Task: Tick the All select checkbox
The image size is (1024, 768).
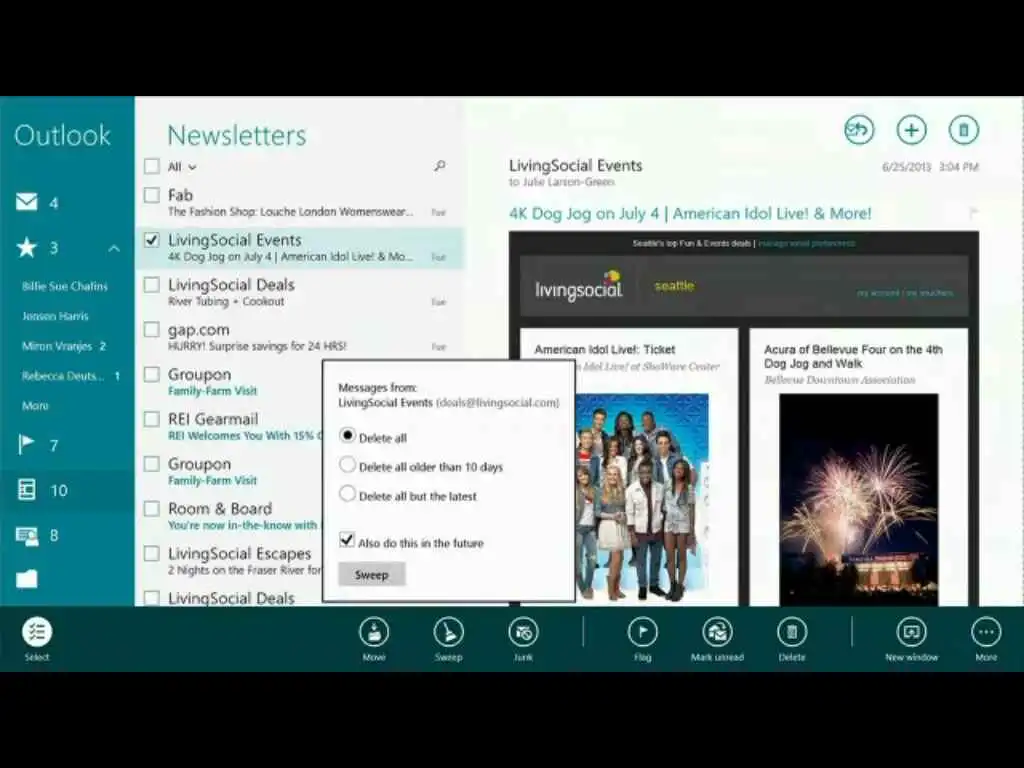Action: (152, 167)
